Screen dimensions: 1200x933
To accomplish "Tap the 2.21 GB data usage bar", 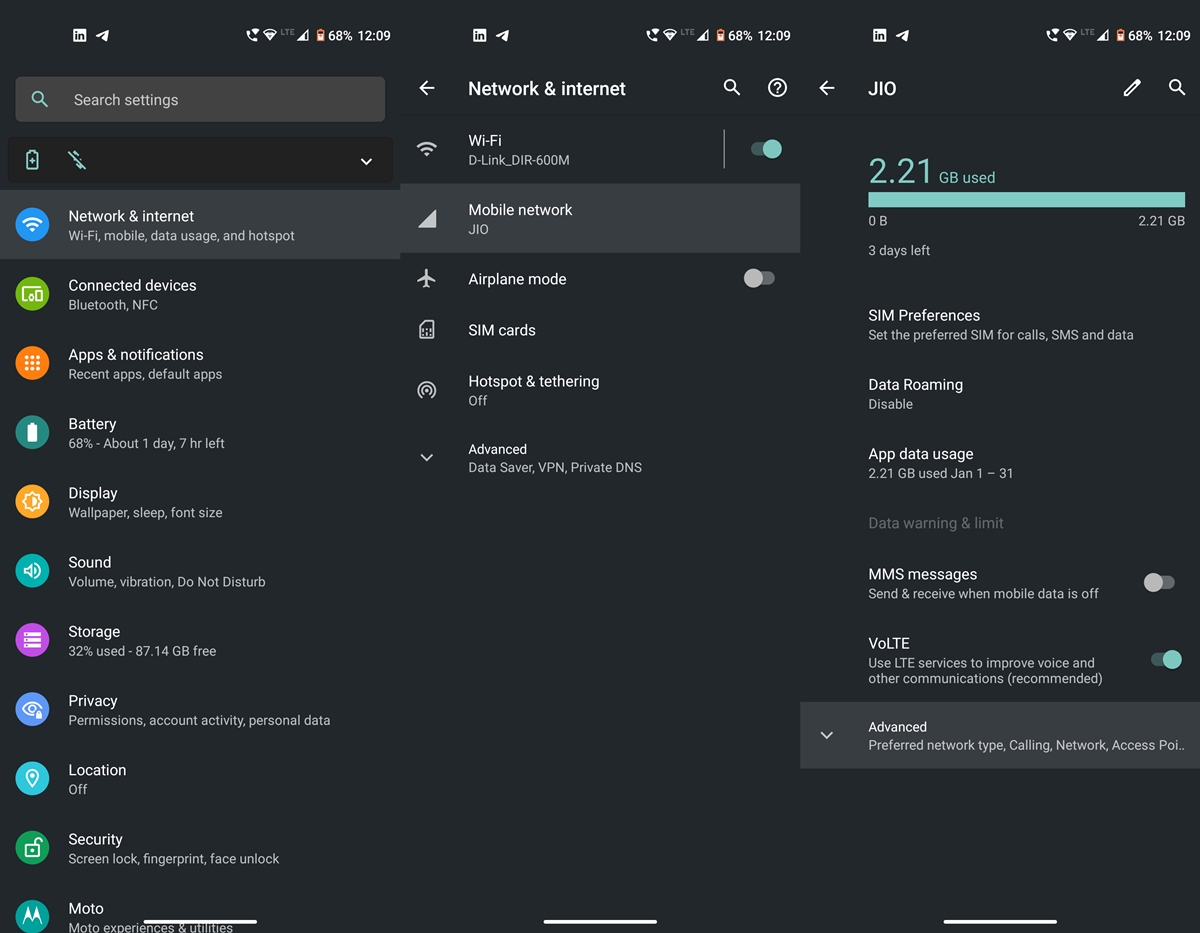I will 1026,200.
